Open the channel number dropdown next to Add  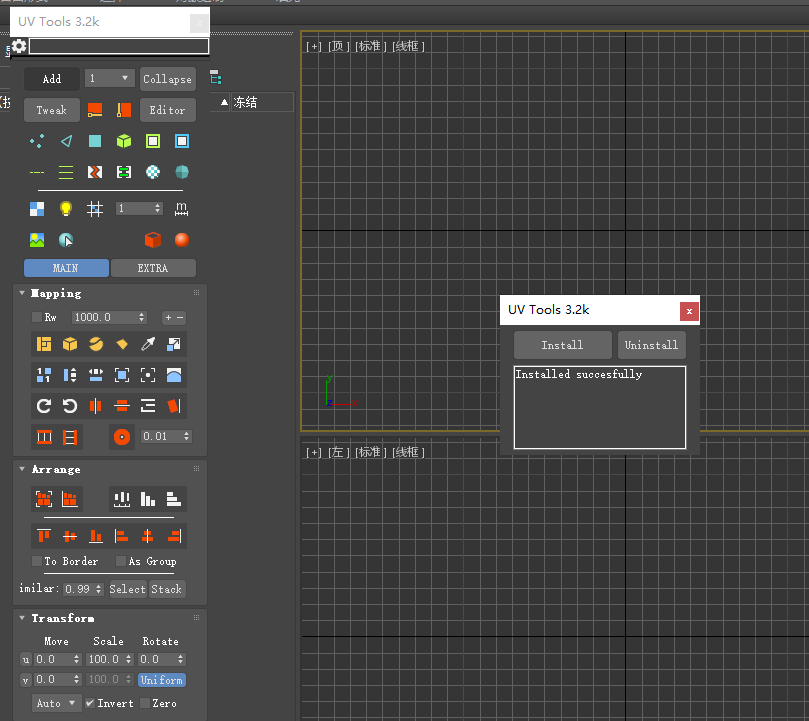(x=109, y=78)
